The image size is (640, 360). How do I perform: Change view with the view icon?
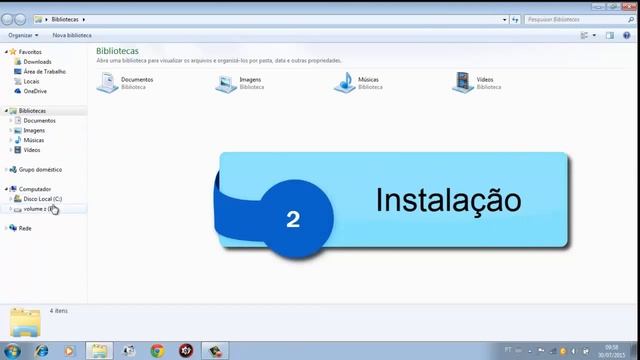point(584,36)
